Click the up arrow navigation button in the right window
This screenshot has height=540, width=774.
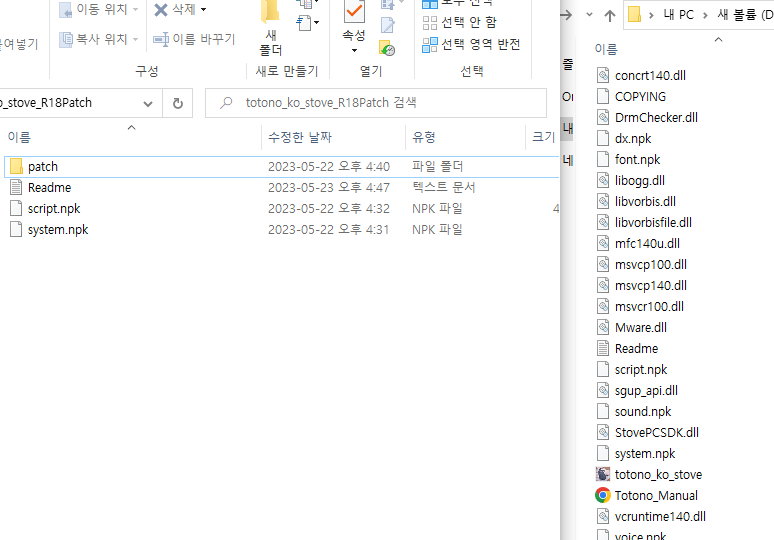pyautogui.click(x=609, y=15)
